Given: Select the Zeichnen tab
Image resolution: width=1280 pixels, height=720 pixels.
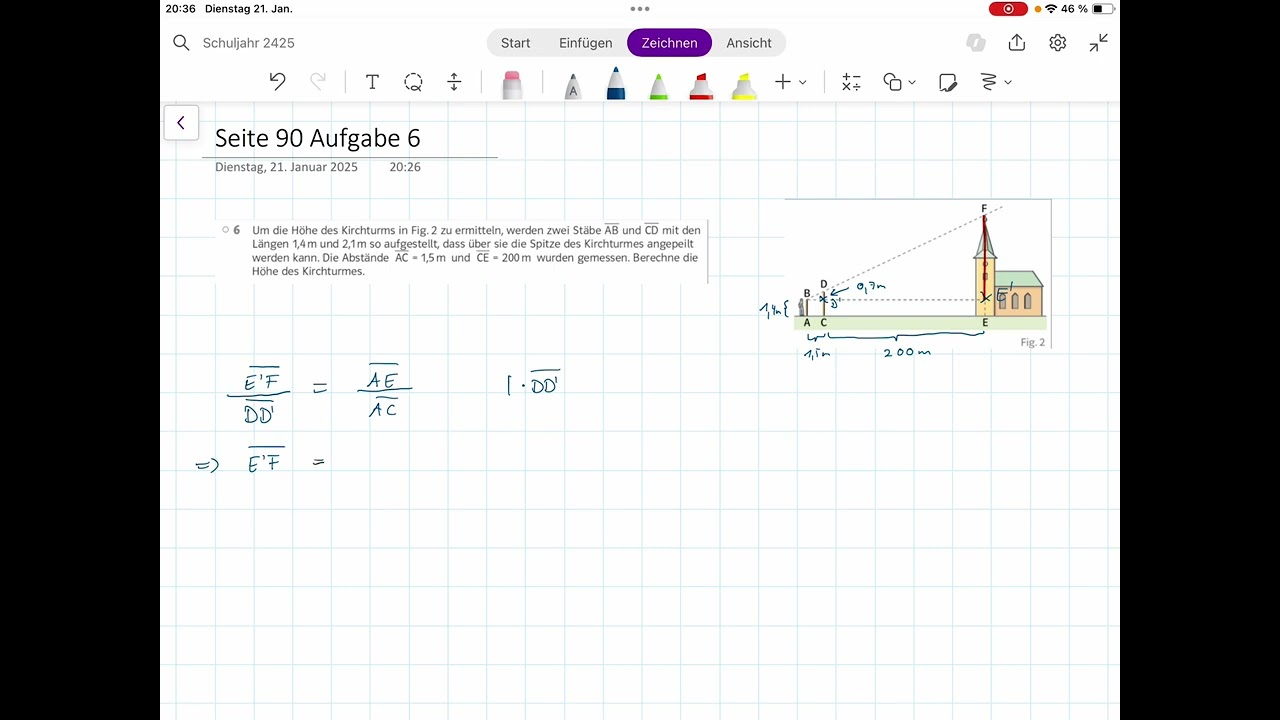Looking at the screenshot, I should pos(669,43).
